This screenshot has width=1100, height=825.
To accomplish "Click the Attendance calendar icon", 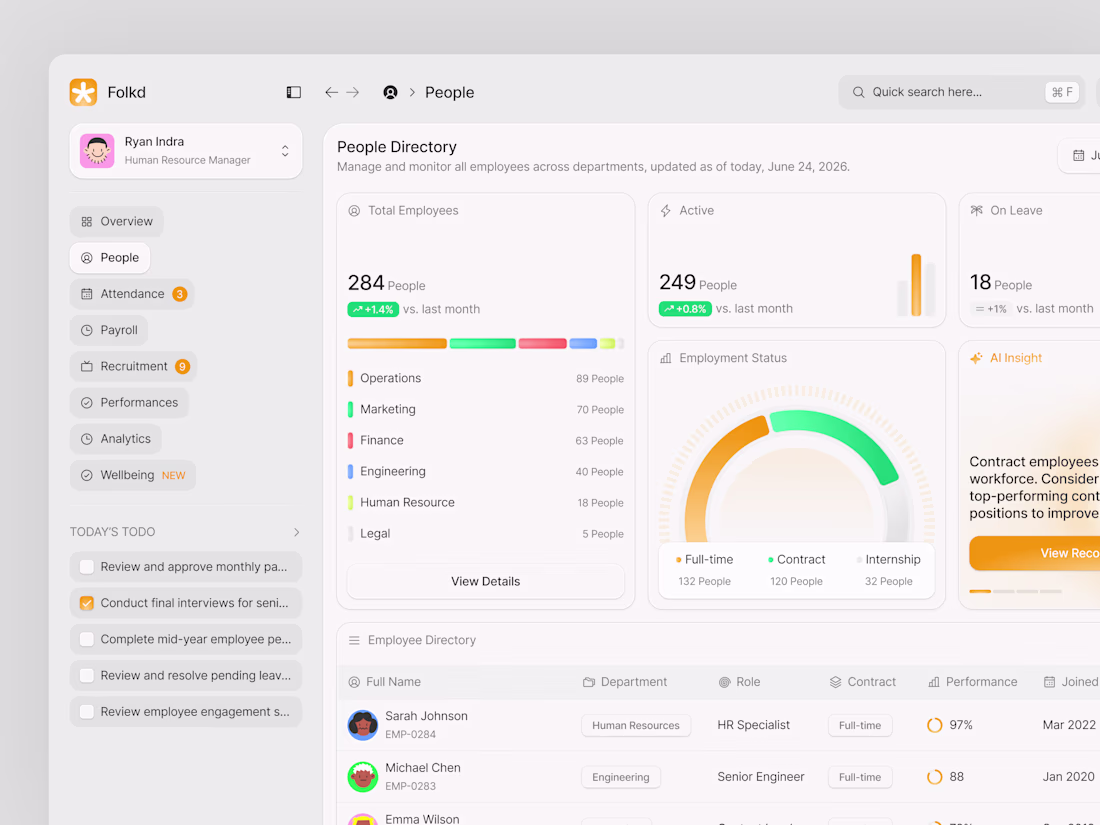I will click(86, 294).
